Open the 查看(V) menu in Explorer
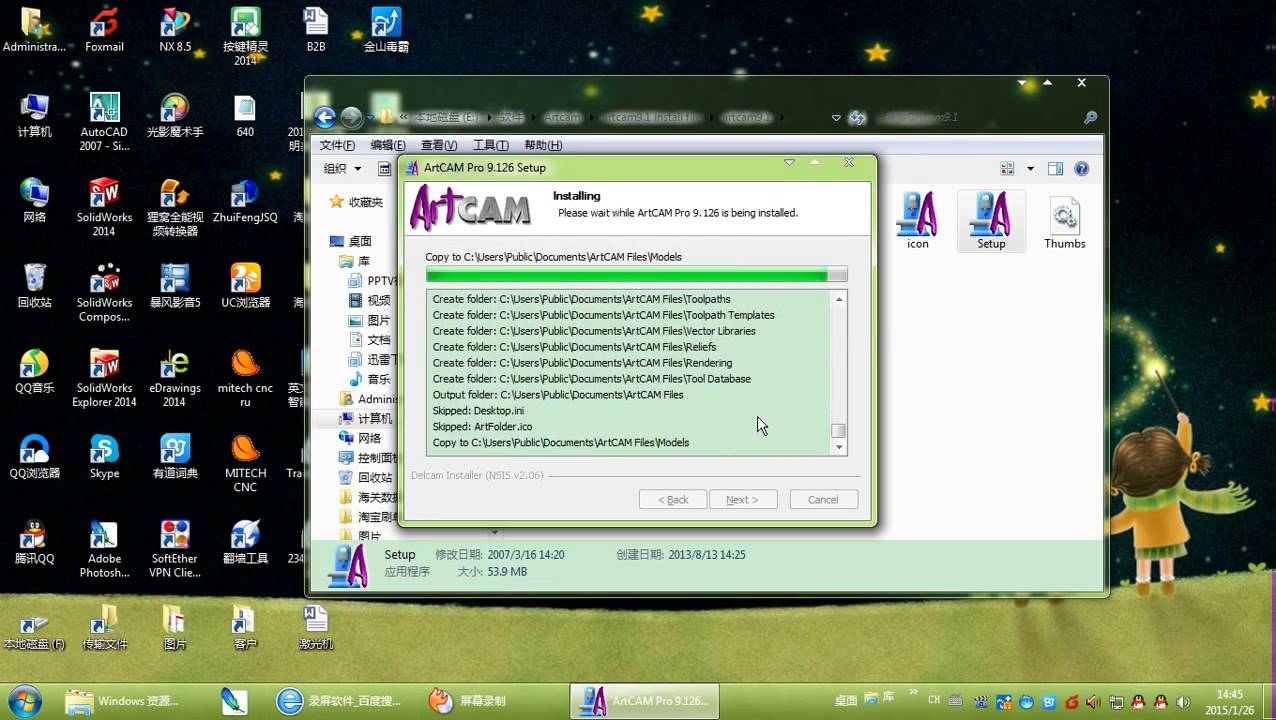Image resolution: width=1276 pixels, height=720 pixels. click(x=439, y=145)
